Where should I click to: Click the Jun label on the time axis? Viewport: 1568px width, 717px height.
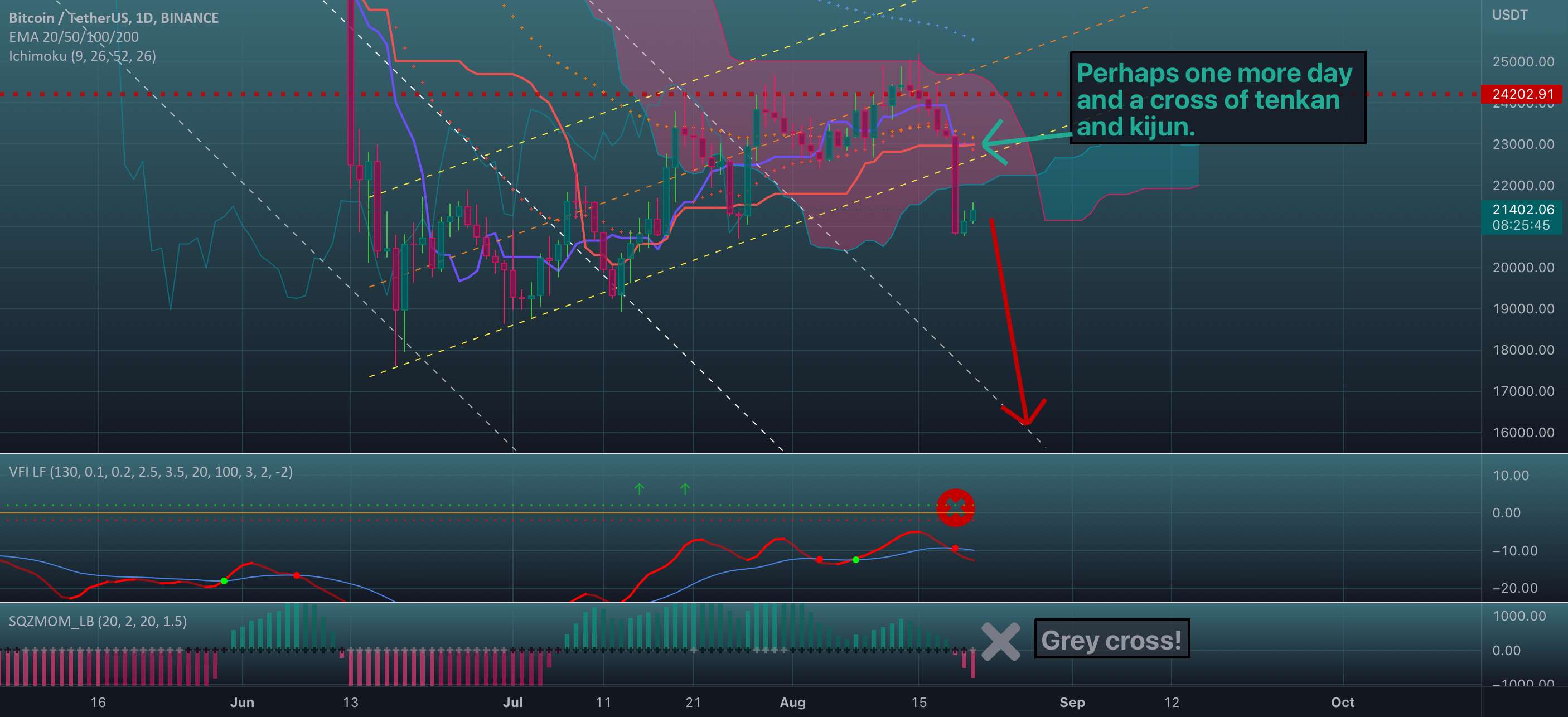click(x=242, y=703)
